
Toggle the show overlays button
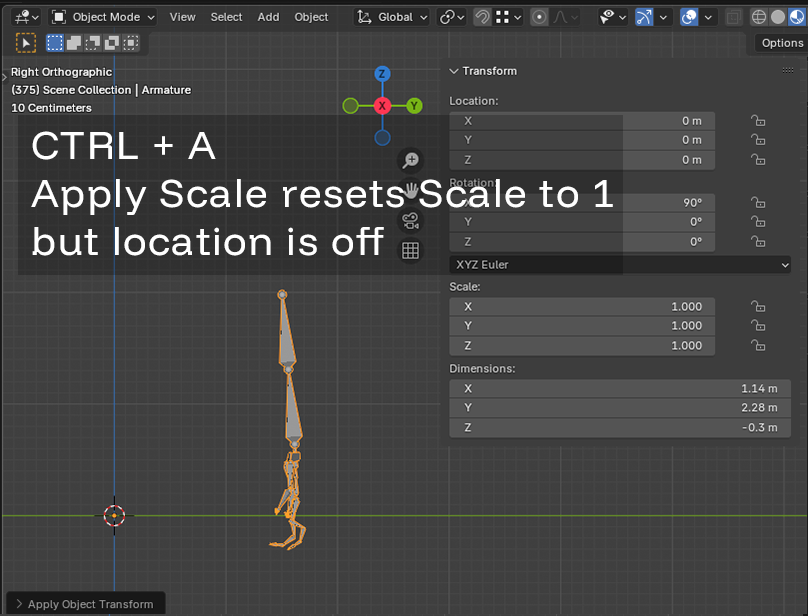point(689,18)
